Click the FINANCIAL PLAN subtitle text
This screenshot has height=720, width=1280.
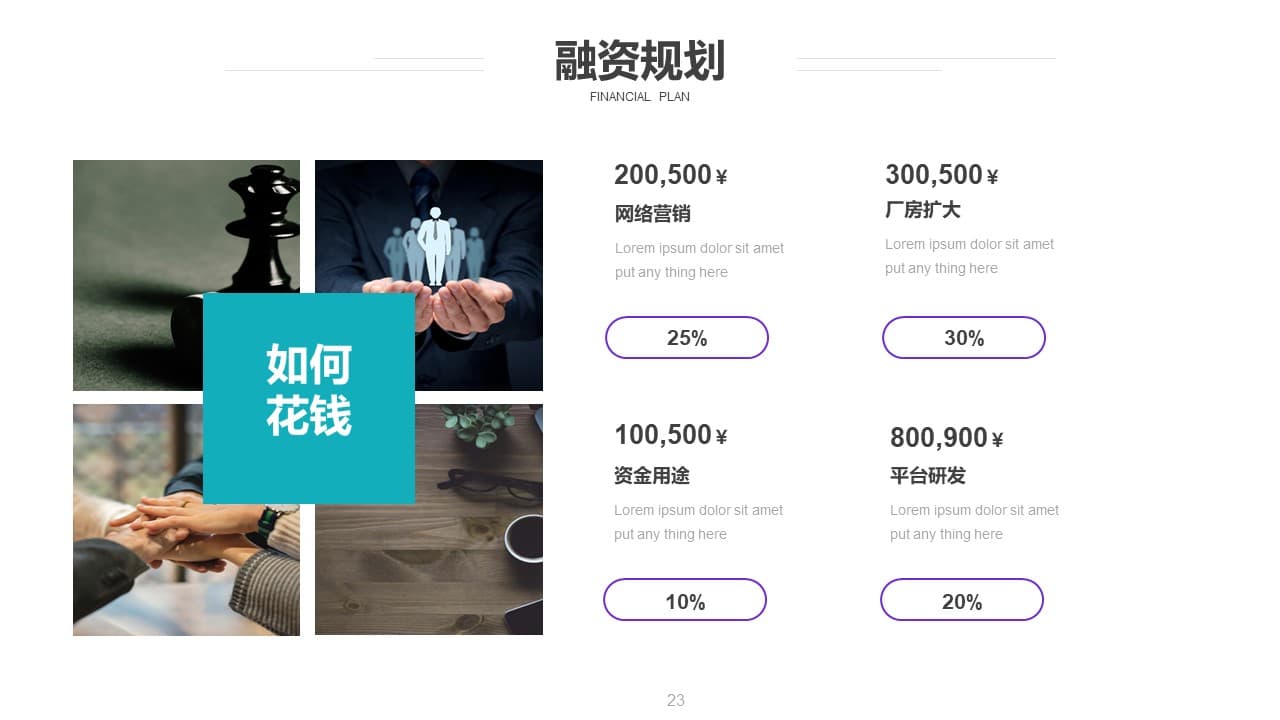(640, 97)
